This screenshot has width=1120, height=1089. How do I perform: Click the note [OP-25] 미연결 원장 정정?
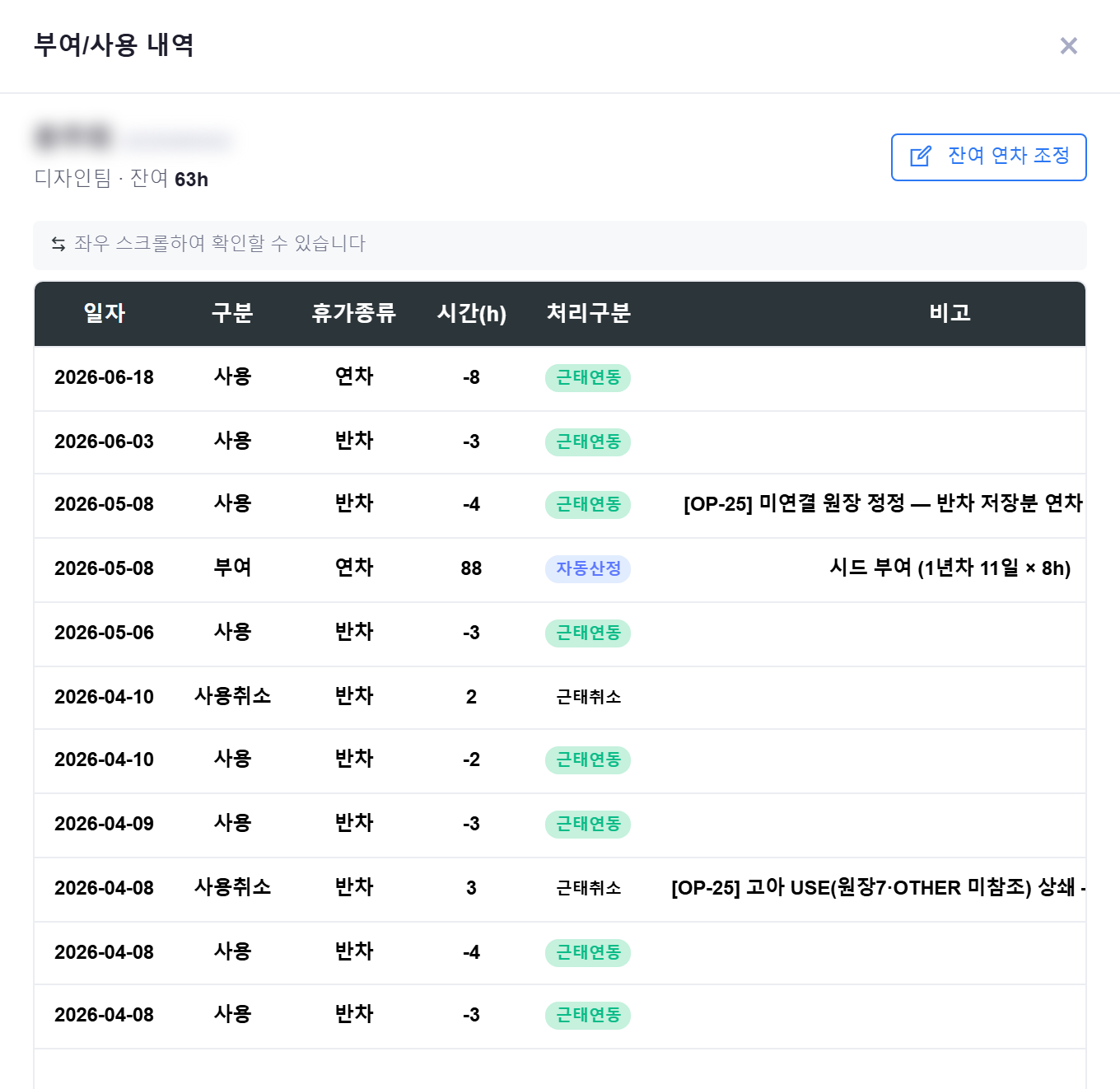tap(883, 504)
